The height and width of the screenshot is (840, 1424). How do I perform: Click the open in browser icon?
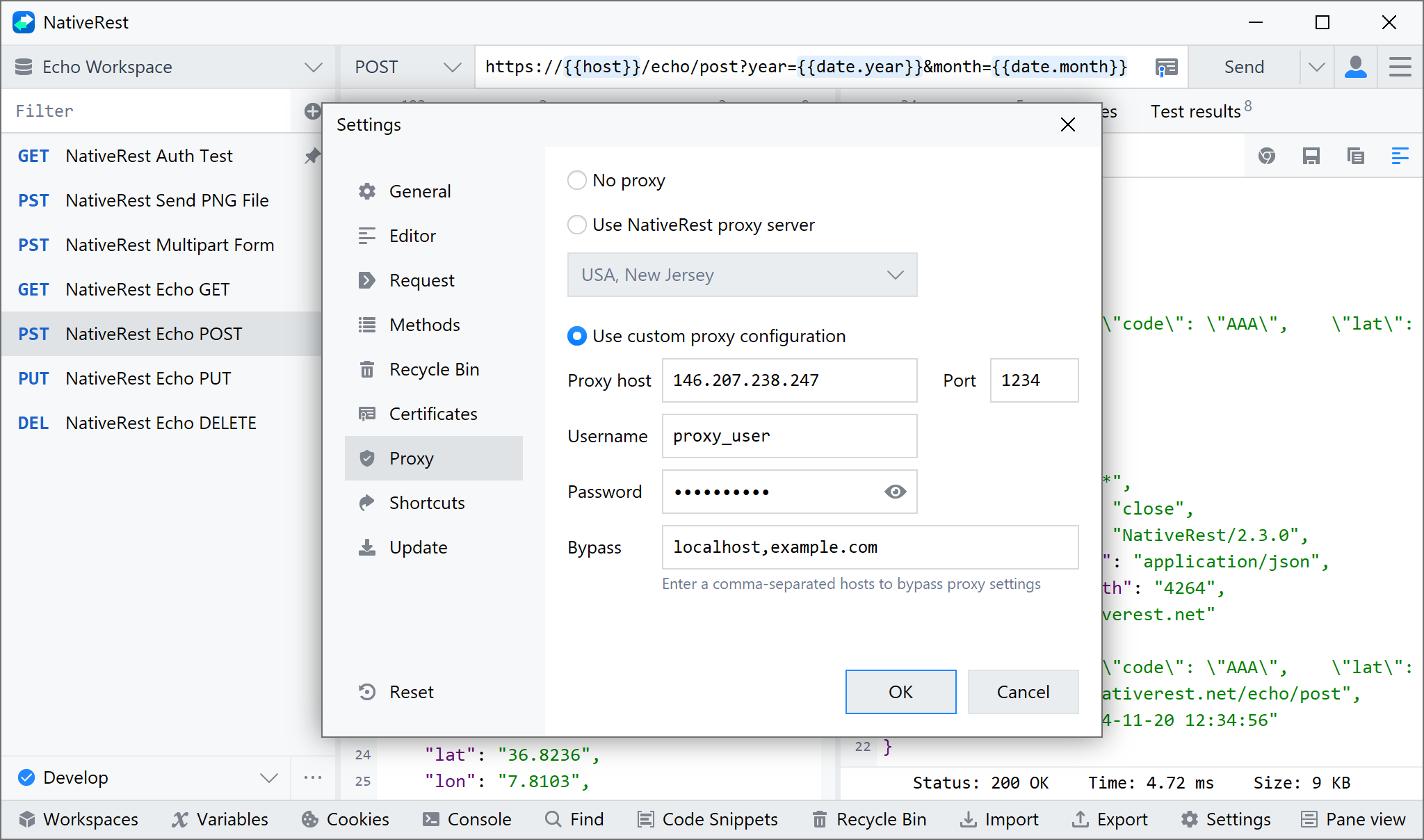pos(1266,156)
